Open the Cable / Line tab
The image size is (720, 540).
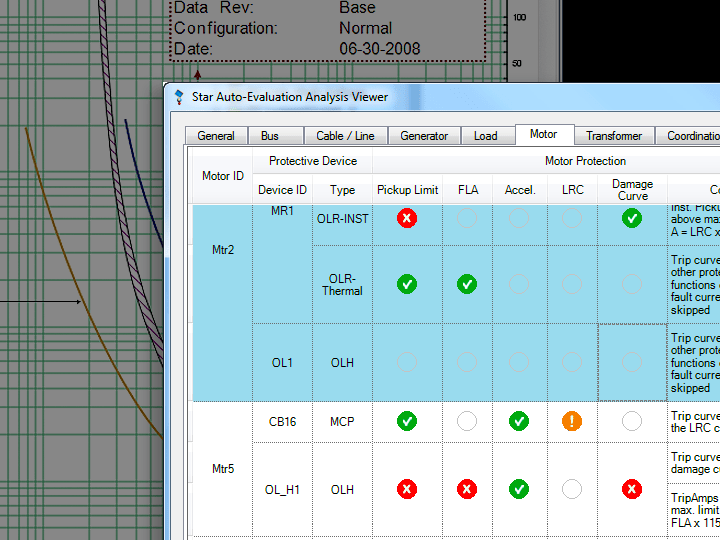click(x=345, y=136)
